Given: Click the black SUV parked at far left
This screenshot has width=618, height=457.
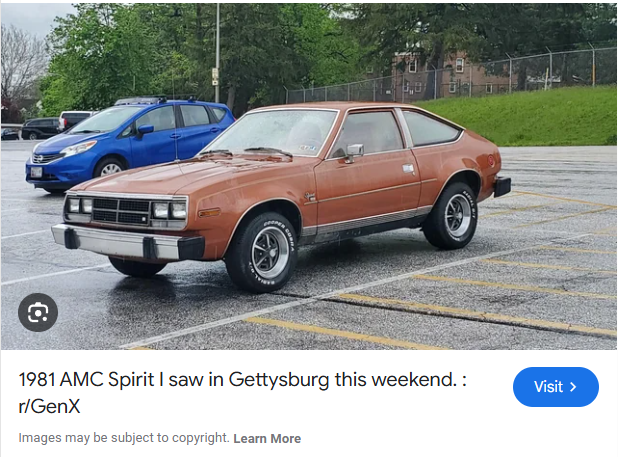Looking at the screenshot, I should pos(41,128).
